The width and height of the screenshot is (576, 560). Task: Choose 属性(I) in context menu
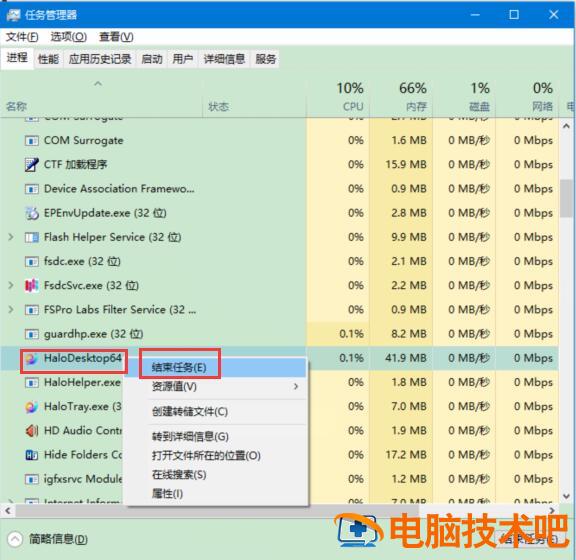216,494
